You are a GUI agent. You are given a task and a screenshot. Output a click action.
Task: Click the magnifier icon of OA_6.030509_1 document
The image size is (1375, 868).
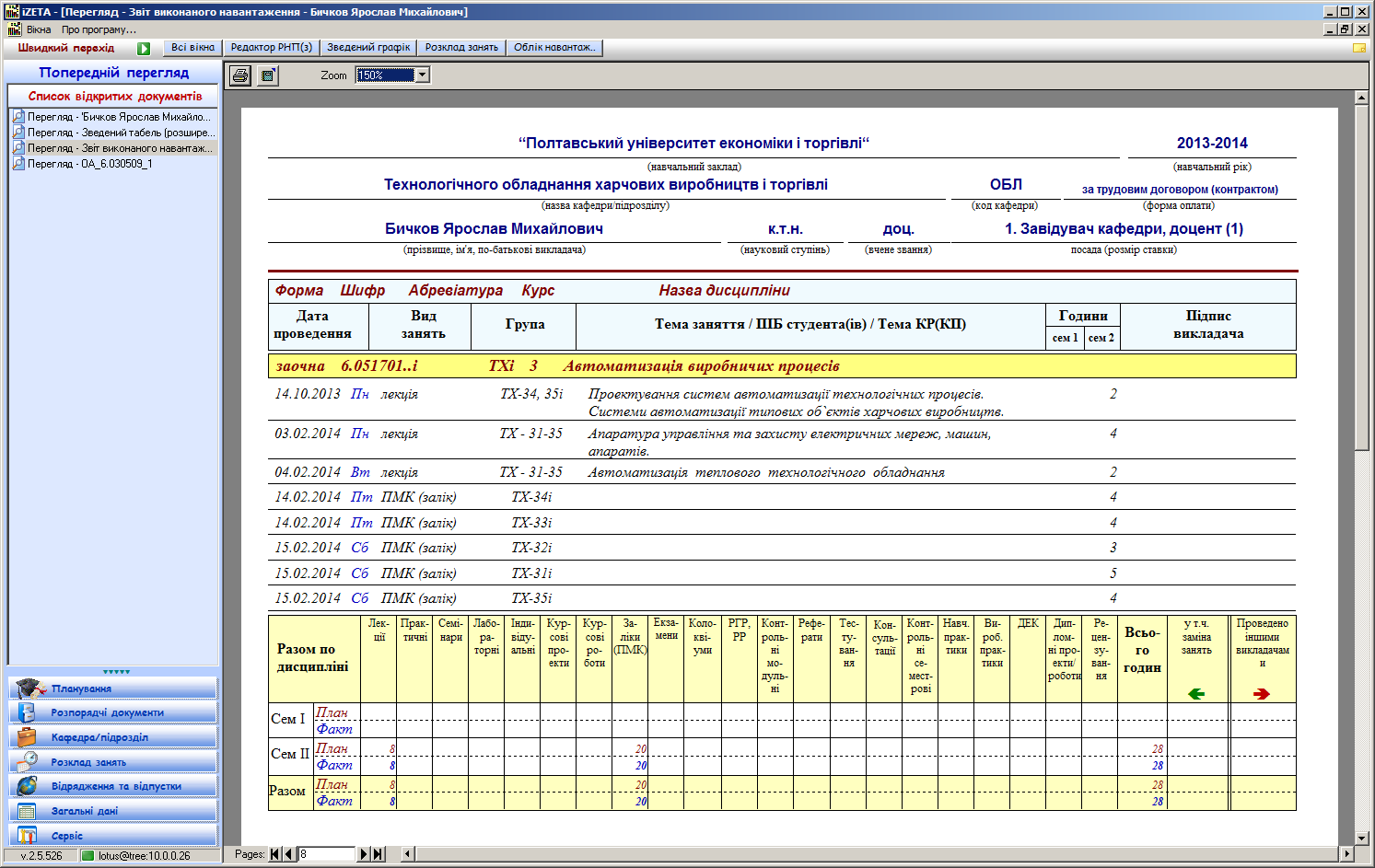click(18, 164)
